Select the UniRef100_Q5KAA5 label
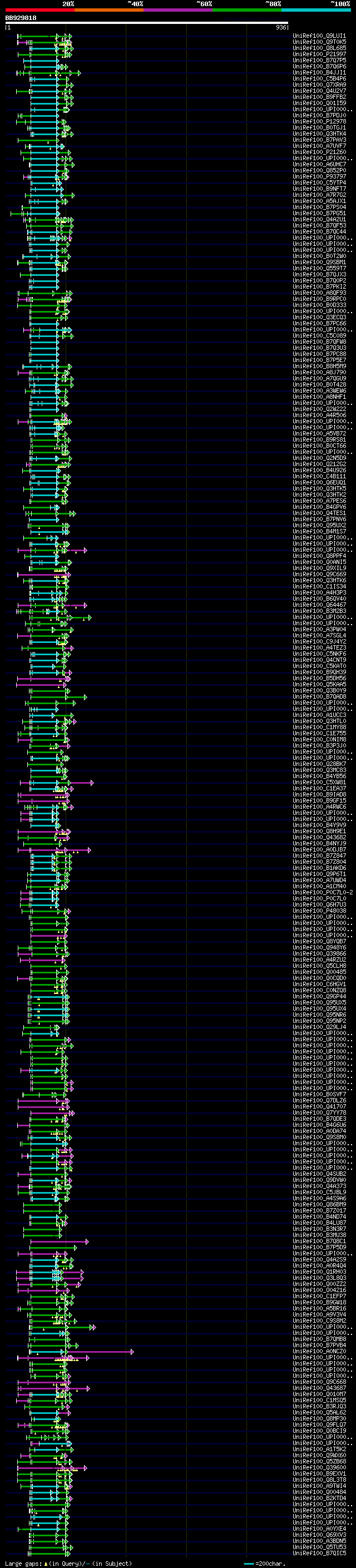The image size is (356, 1568). click(x=319, y=684)
